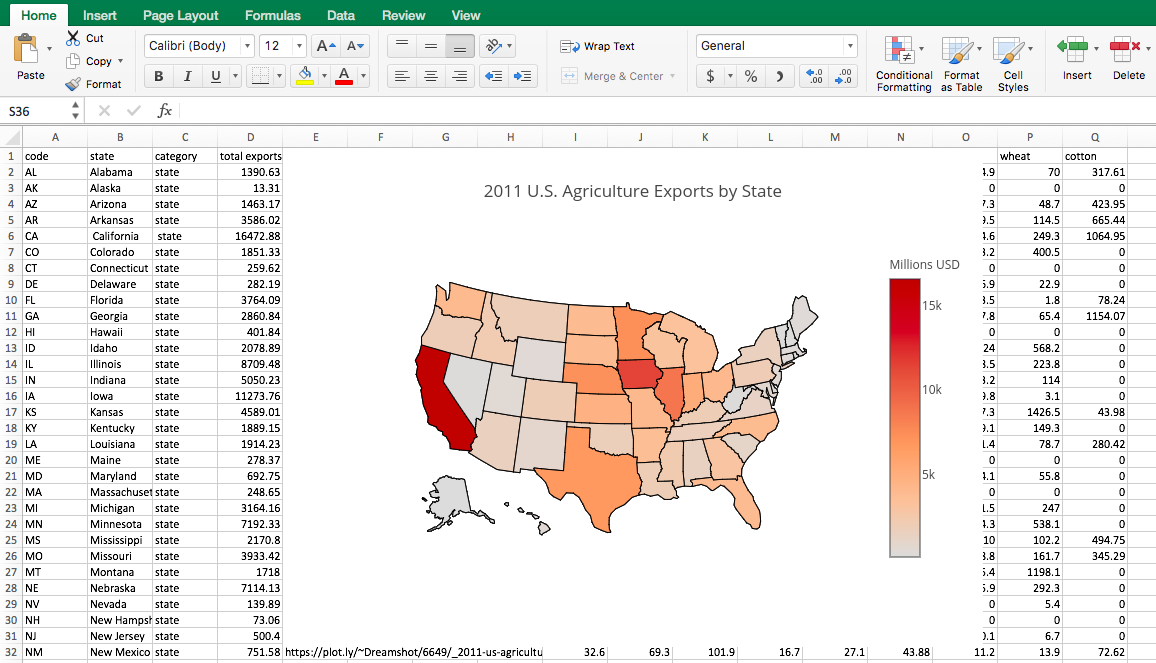This screenshot has height=663, width=1156.
Task: Increase decimal places
Action: (814, 76)
